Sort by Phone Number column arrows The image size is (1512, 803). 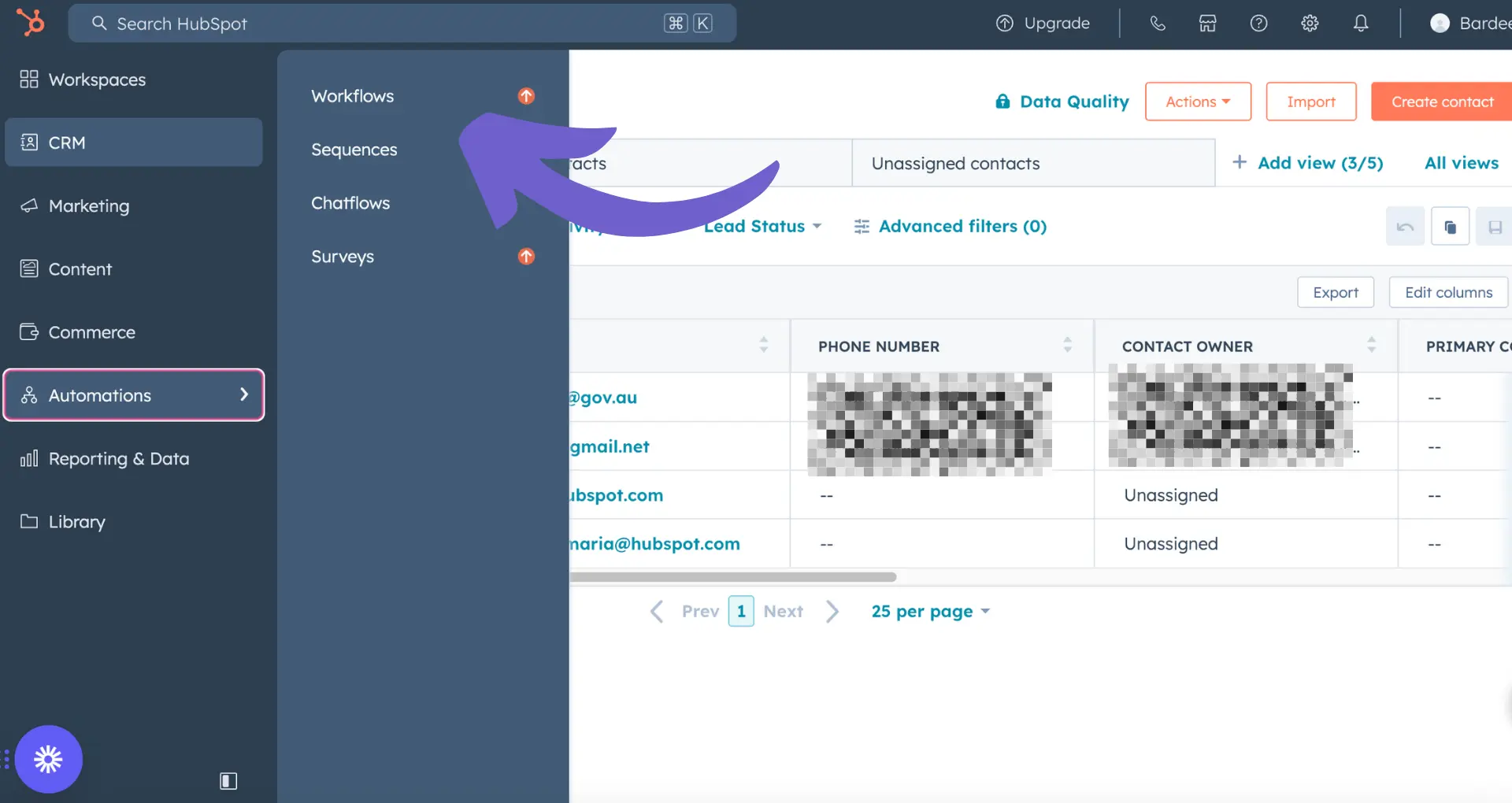[1067, 345]
